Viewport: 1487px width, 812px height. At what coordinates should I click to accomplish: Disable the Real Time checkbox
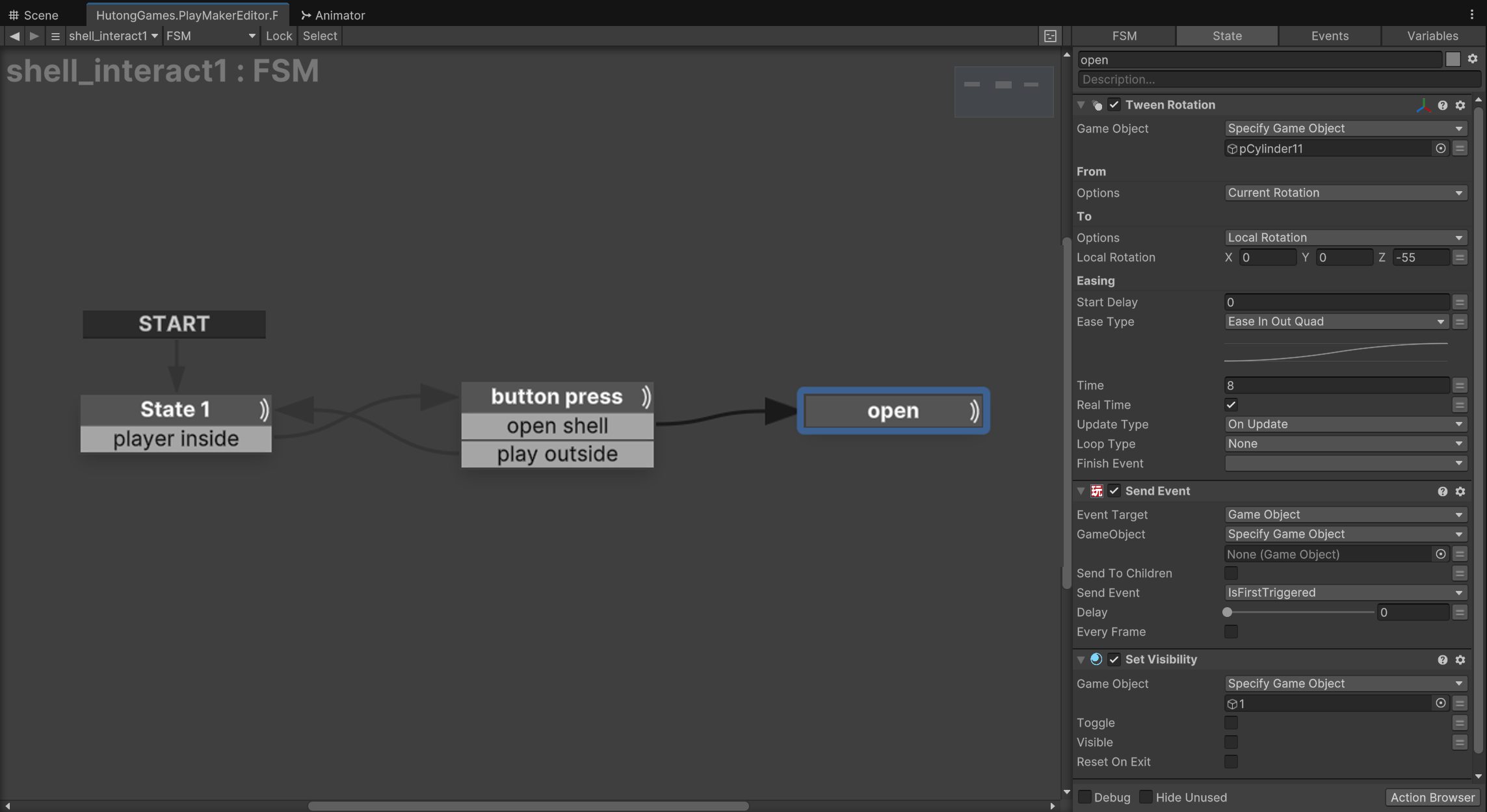[1231, 405]
